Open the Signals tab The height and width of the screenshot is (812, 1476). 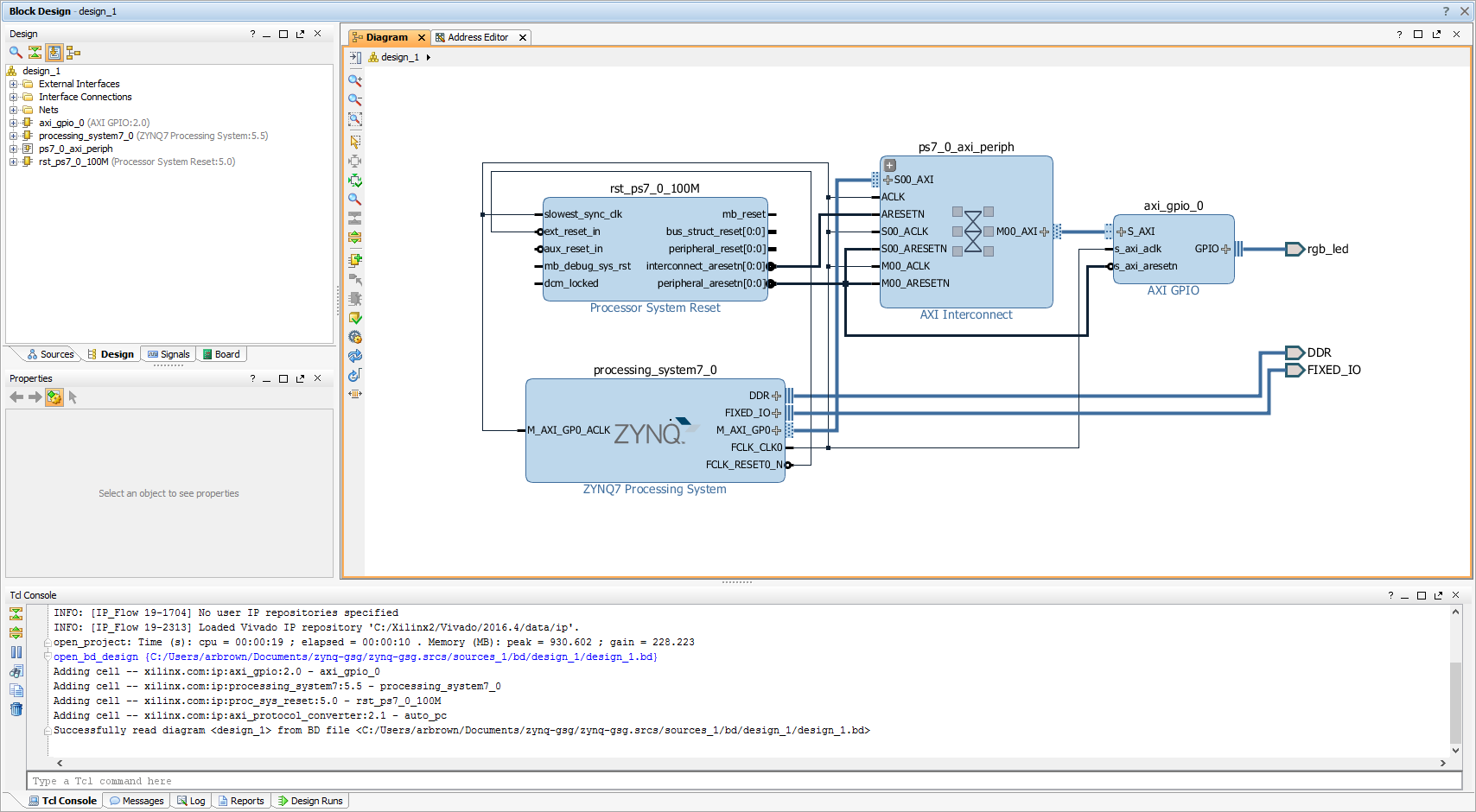pos(168,354)
